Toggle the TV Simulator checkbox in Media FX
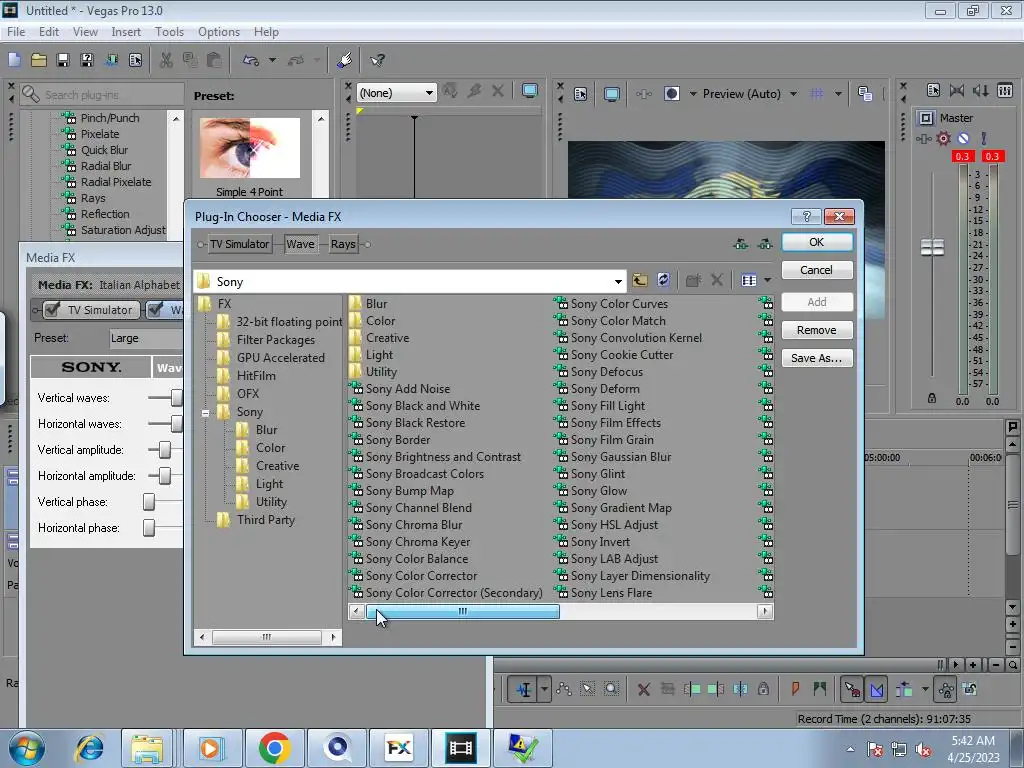1024x768 pixels. click(x=53, y=309)
